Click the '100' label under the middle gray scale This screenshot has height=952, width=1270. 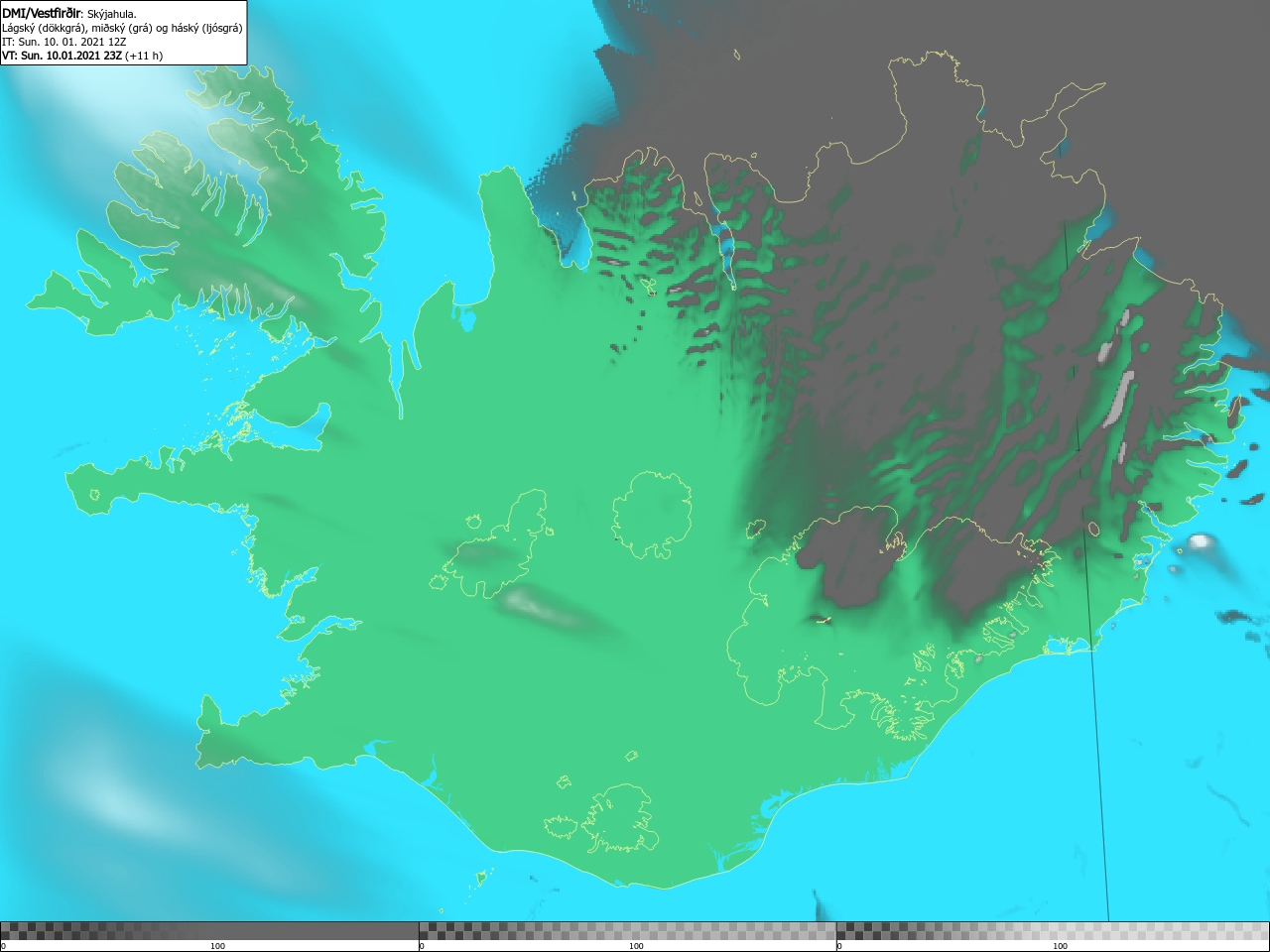click(636, 946)
